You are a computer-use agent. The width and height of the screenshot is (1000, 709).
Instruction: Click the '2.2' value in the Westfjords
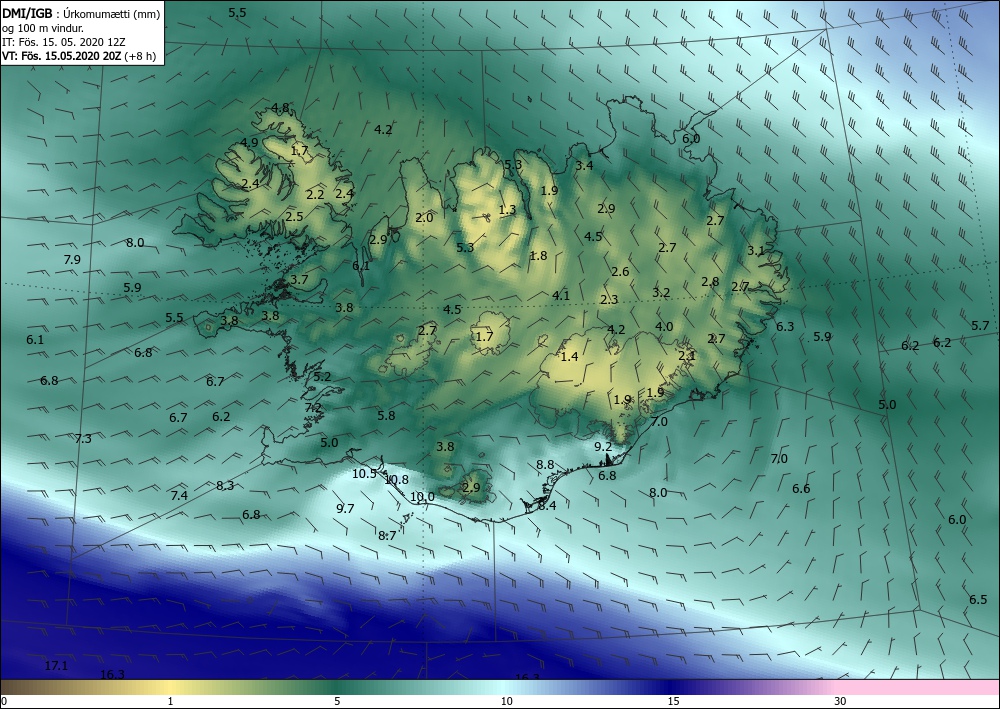tap(315, 194)
